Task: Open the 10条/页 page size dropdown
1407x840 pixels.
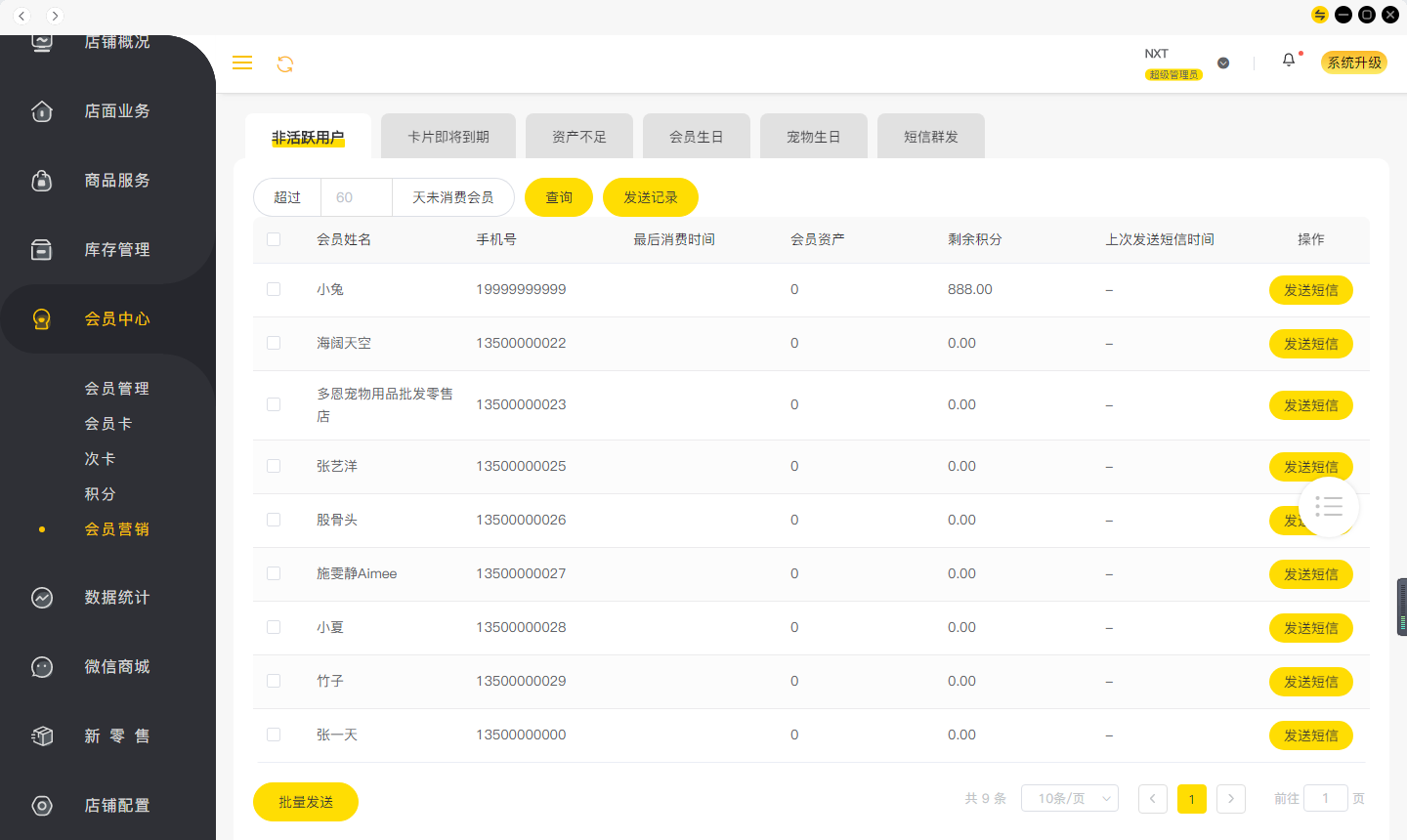Action: pyautogui.click(x=1069, y=798)
